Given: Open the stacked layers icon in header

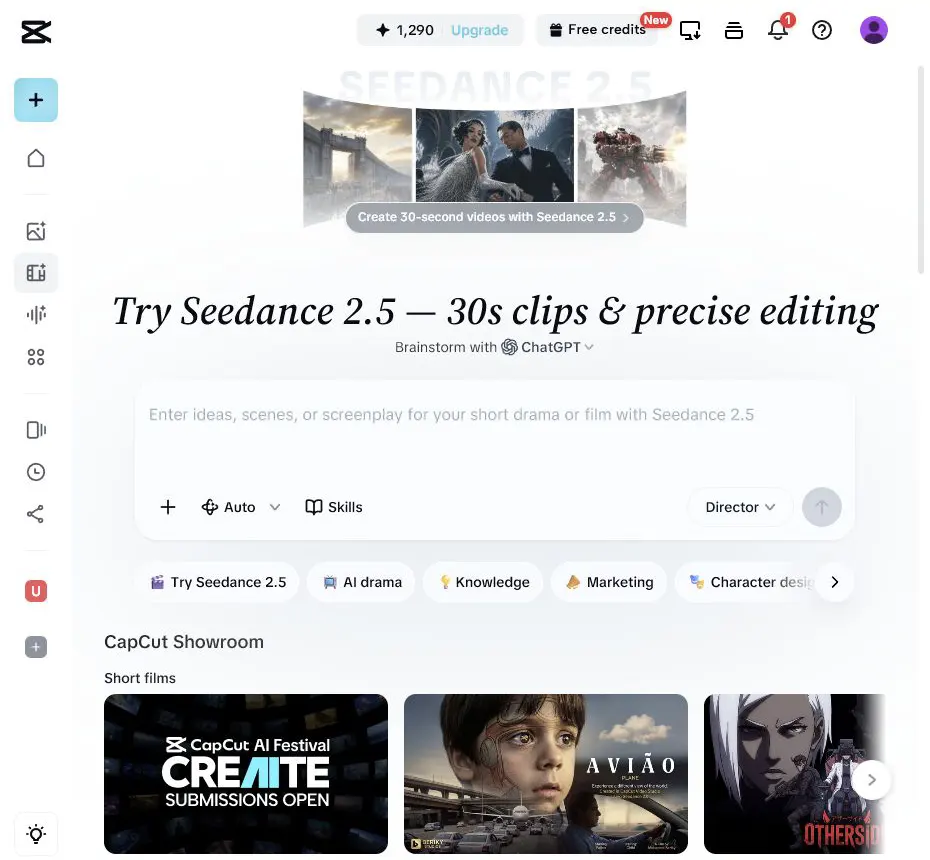Looking at the screenshot, I should 734,30.
